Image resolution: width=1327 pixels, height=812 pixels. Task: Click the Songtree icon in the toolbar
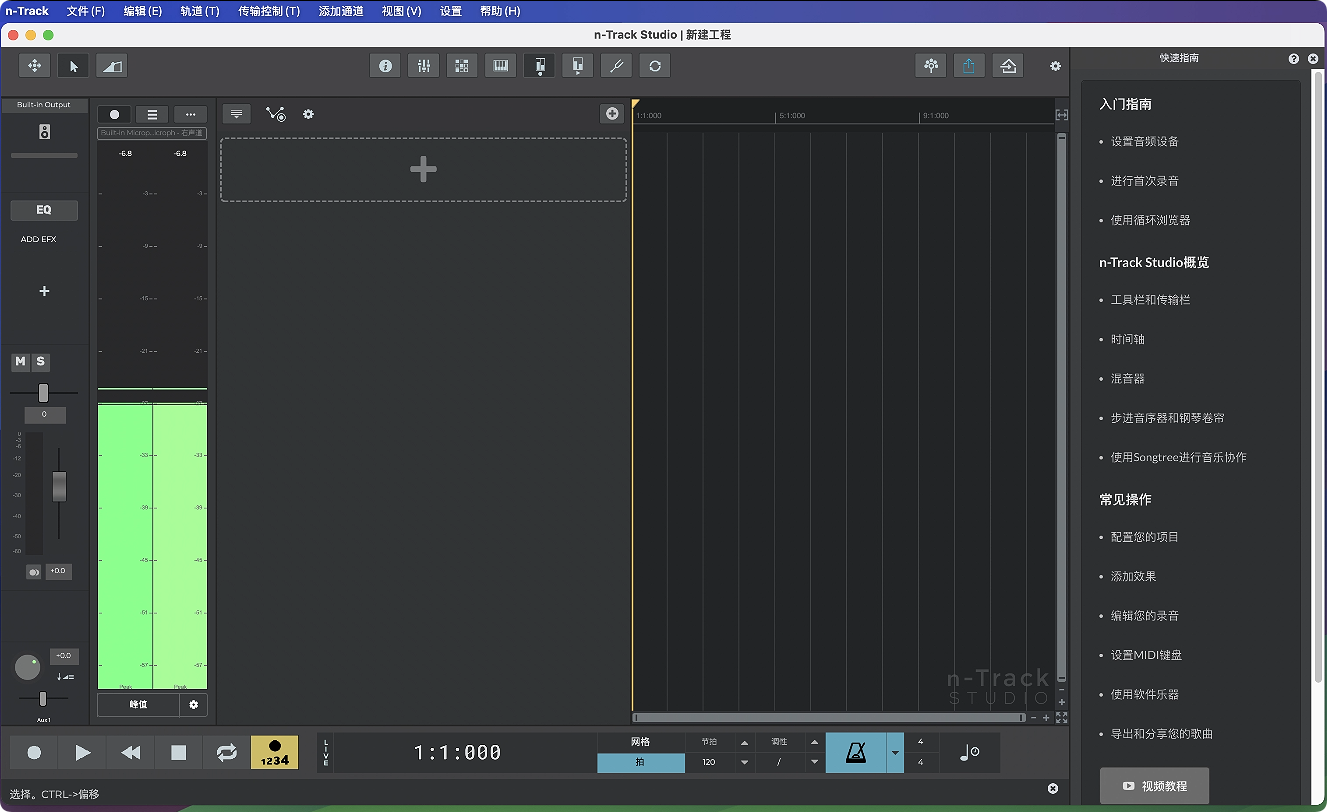click(931, 66)
